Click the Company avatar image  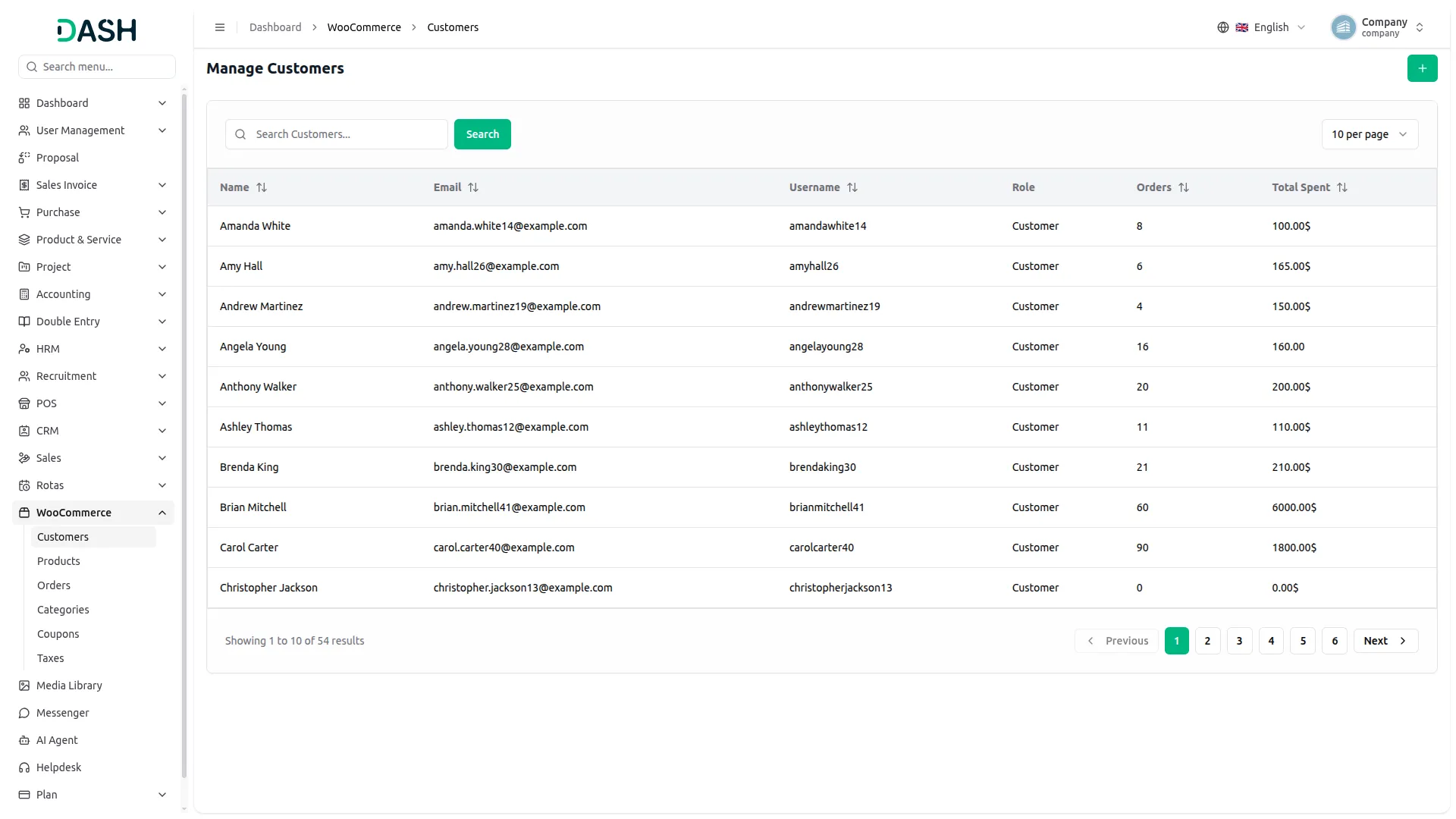(1343, 27)
